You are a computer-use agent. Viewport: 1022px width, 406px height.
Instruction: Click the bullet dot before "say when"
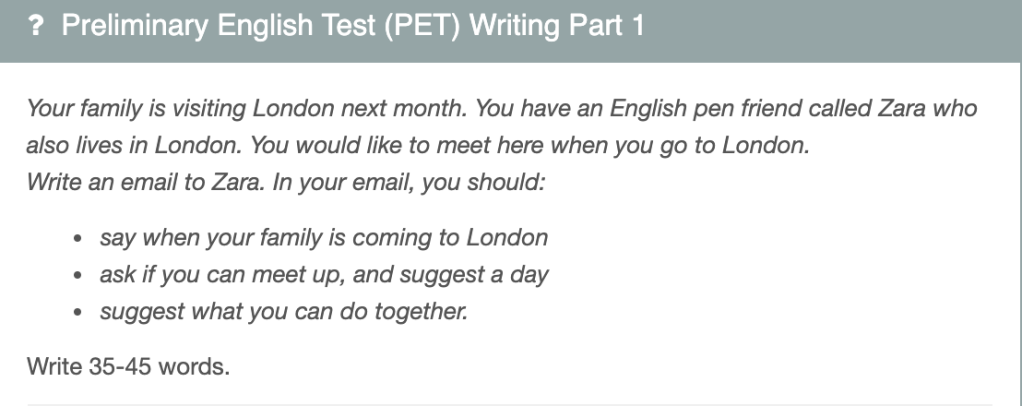78,239
